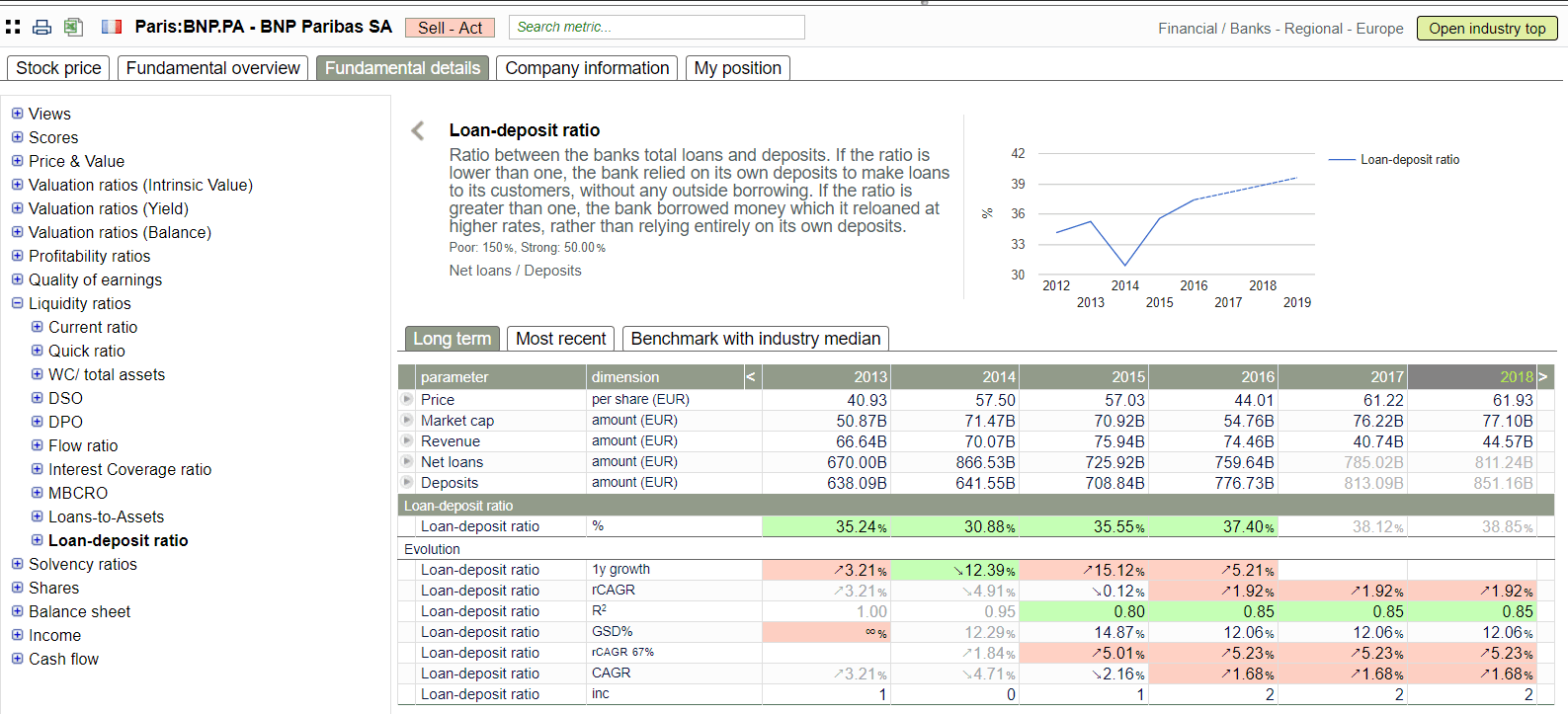This screenshot has height=714, width=1568.
Task: Click the 670.00B Net loans cell
Action: [826, 462]
